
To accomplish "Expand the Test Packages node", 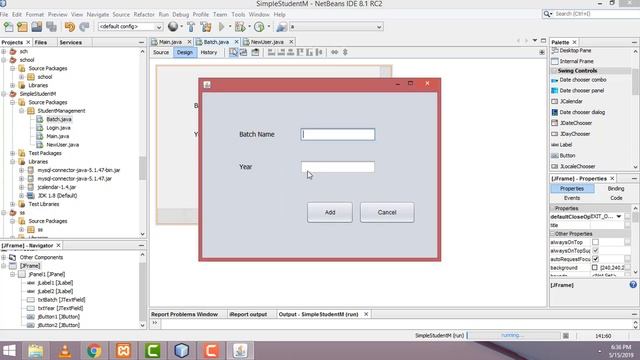I will pyautogui.click(x=13, y=153).
